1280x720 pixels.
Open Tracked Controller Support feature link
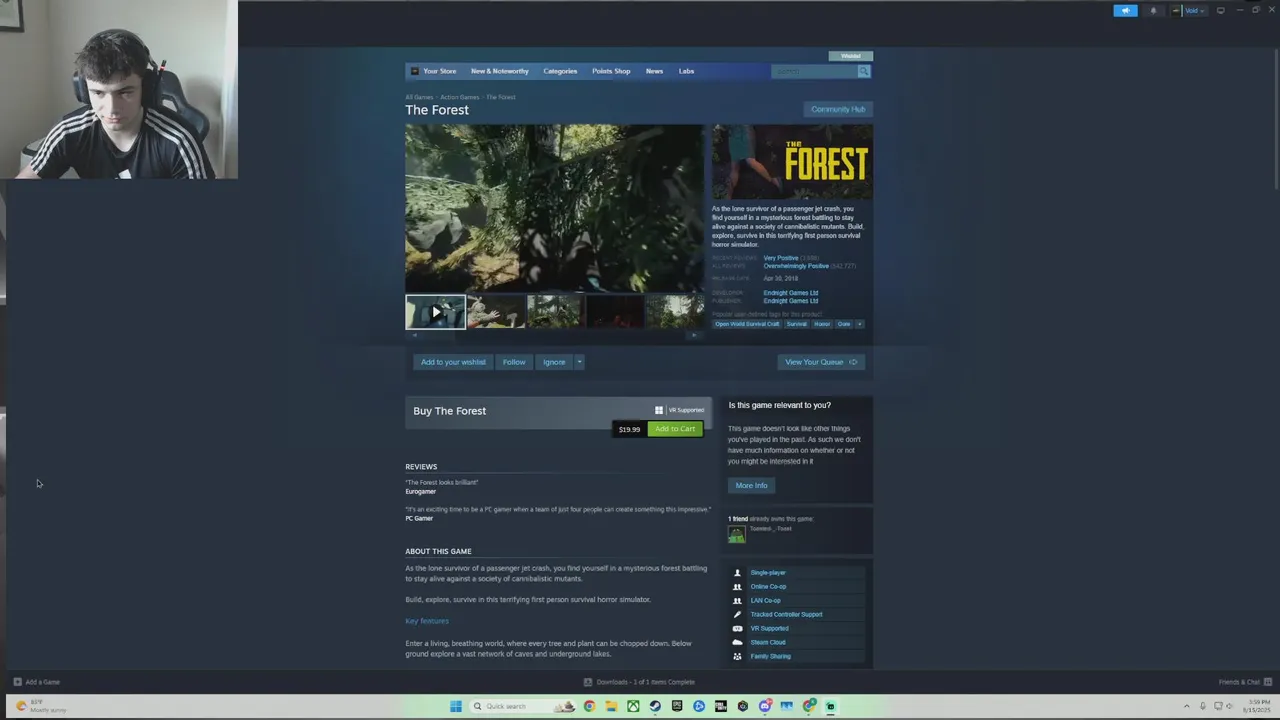[x=786, y=615]
